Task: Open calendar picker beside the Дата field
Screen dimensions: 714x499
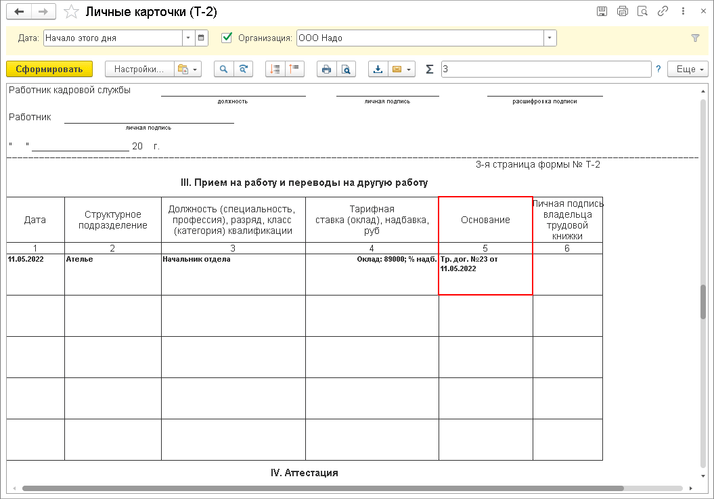Action: point(202,38)
